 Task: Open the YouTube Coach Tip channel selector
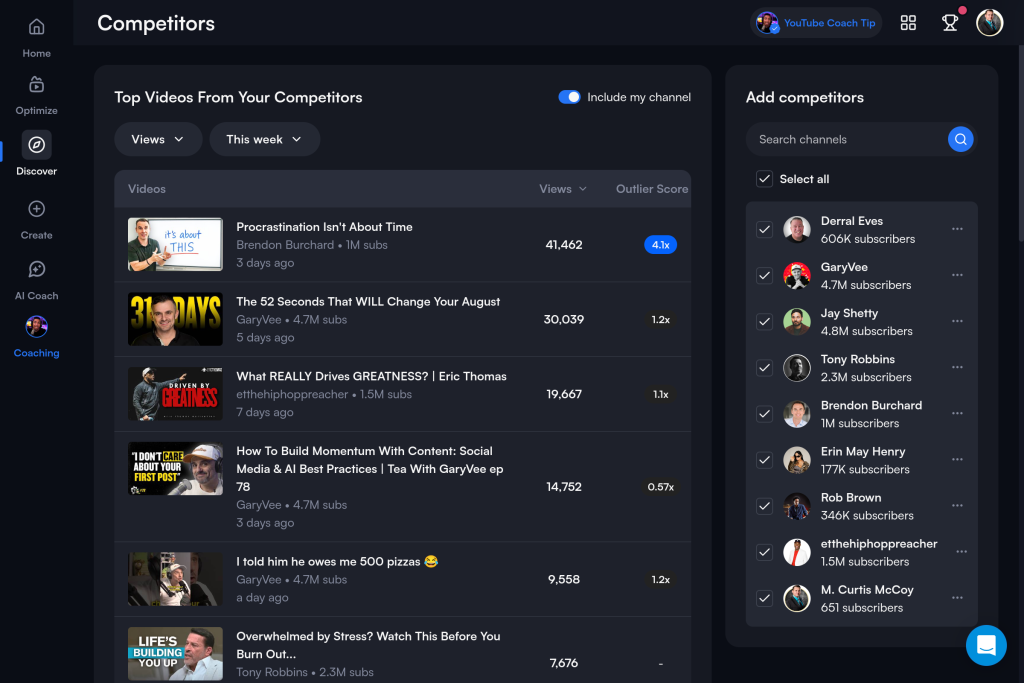point(816,23)
